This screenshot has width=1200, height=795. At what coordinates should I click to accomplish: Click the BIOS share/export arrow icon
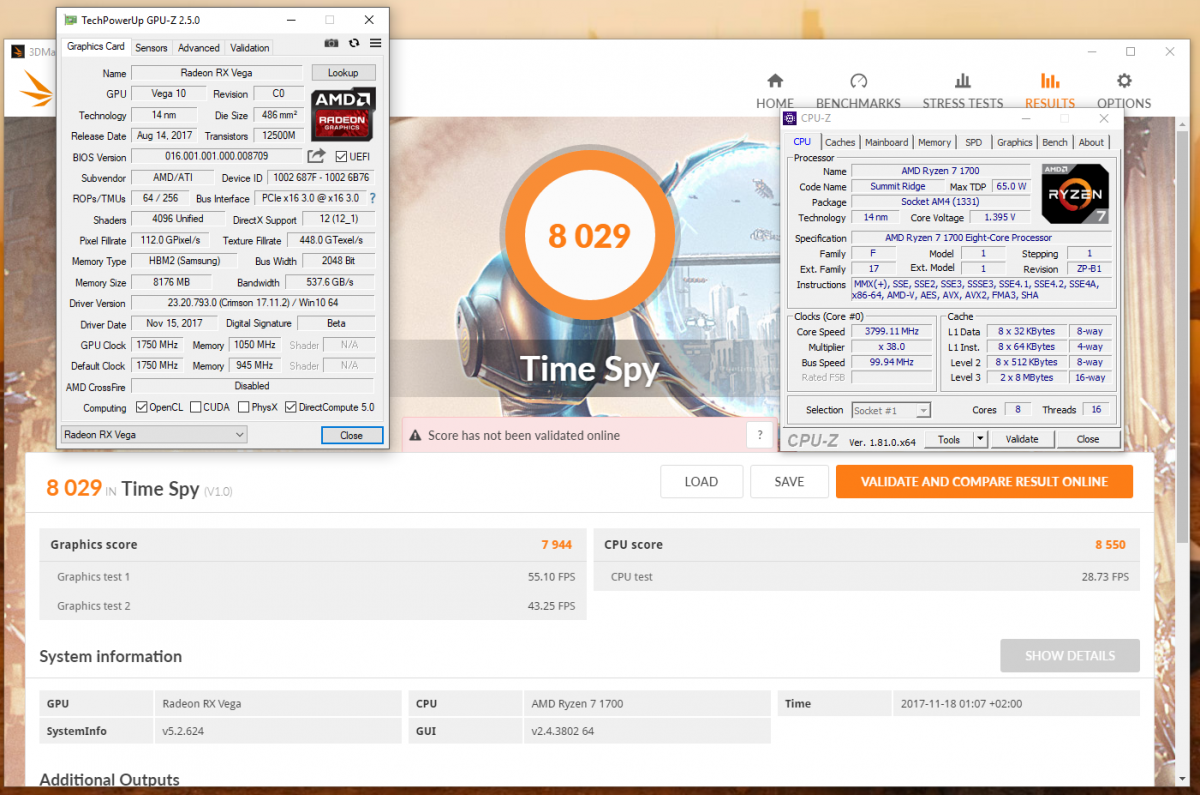pyautogui.click(x=316, y=156)
